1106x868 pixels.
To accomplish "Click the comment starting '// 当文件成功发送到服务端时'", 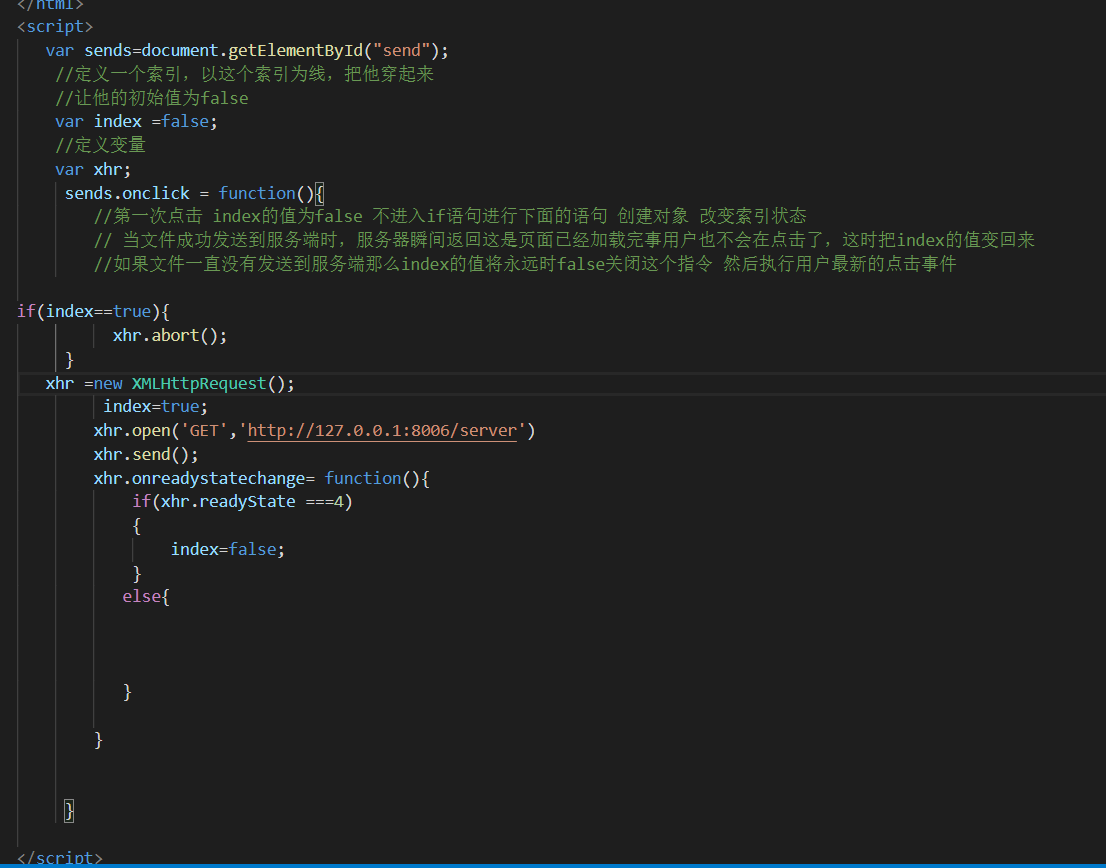I will click(x=564, y=240).
